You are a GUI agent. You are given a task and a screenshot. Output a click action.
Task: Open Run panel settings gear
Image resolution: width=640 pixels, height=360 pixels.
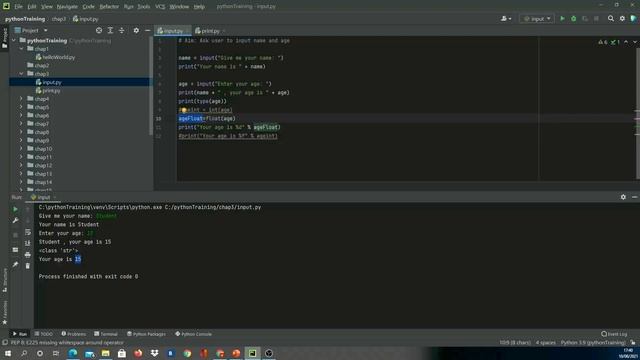pos(623,197)
